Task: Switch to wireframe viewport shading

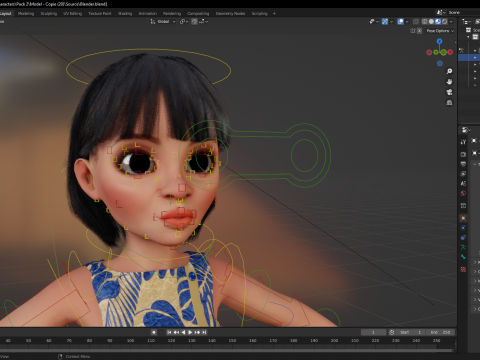Action: pyautogui.click(x=425, y=22)
